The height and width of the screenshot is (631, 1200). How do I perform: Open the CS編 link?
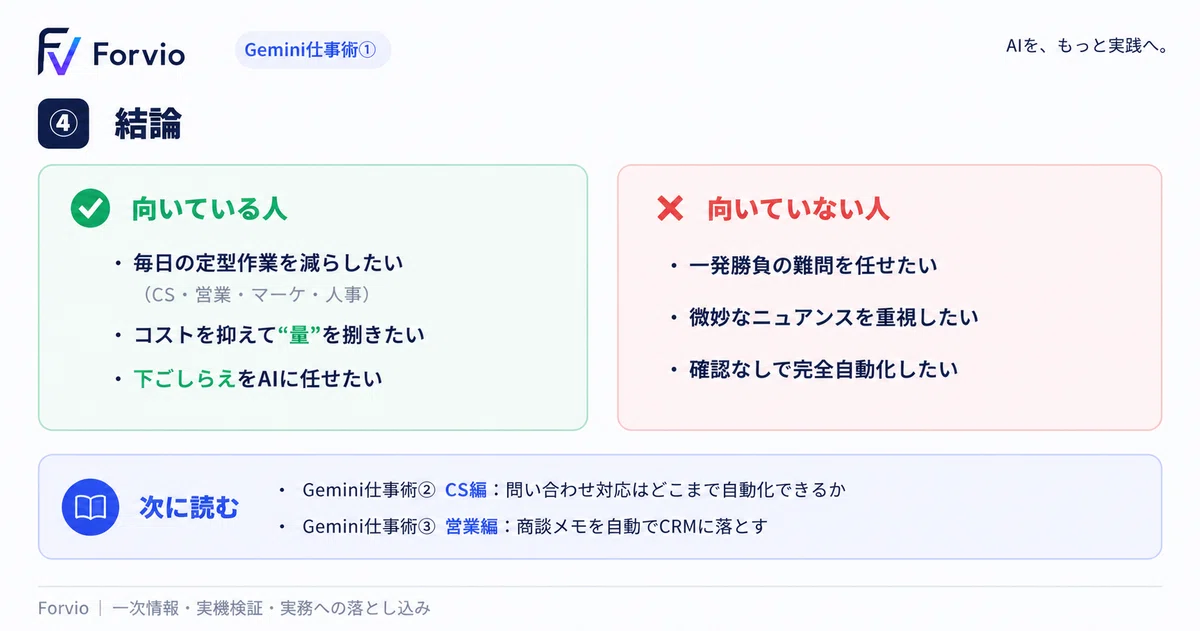click(x=465, y=490)
